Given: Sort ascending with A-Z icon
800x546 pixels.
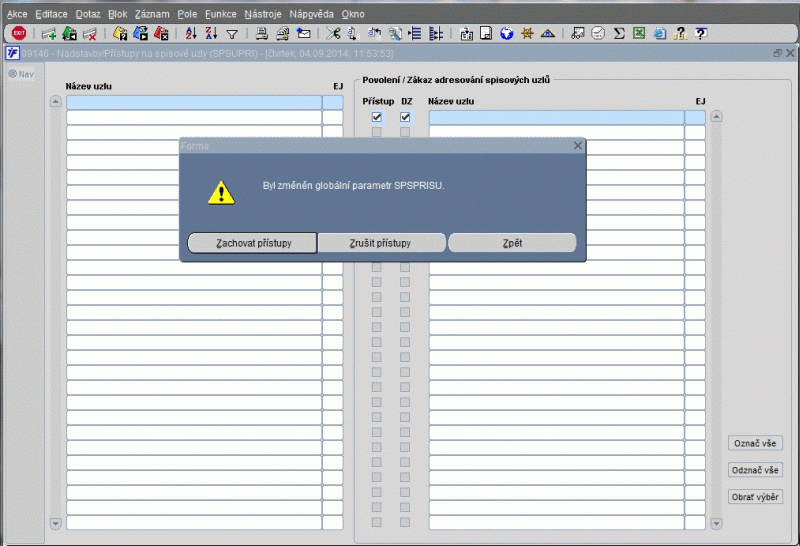Looking at the screenshot, I should pos(191,34).
